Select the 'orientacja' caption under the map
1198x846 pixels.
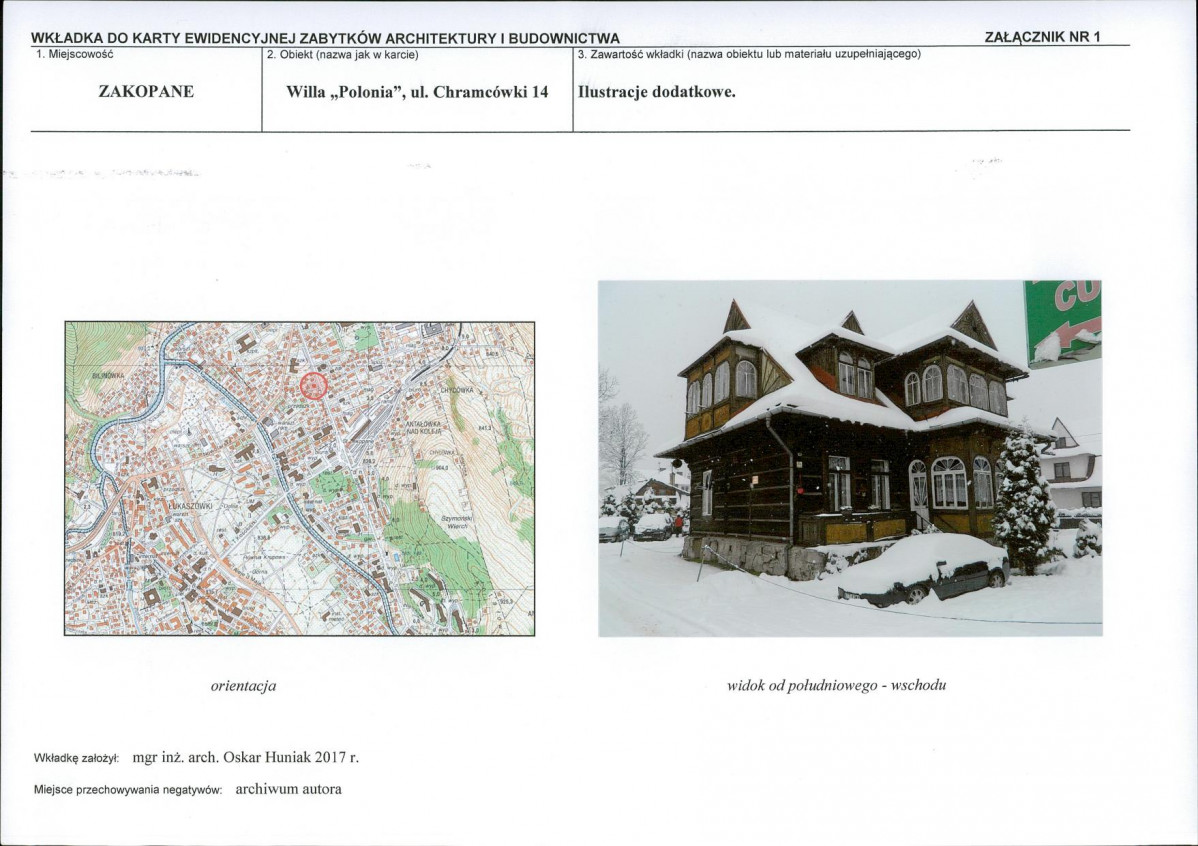[244, 686]
